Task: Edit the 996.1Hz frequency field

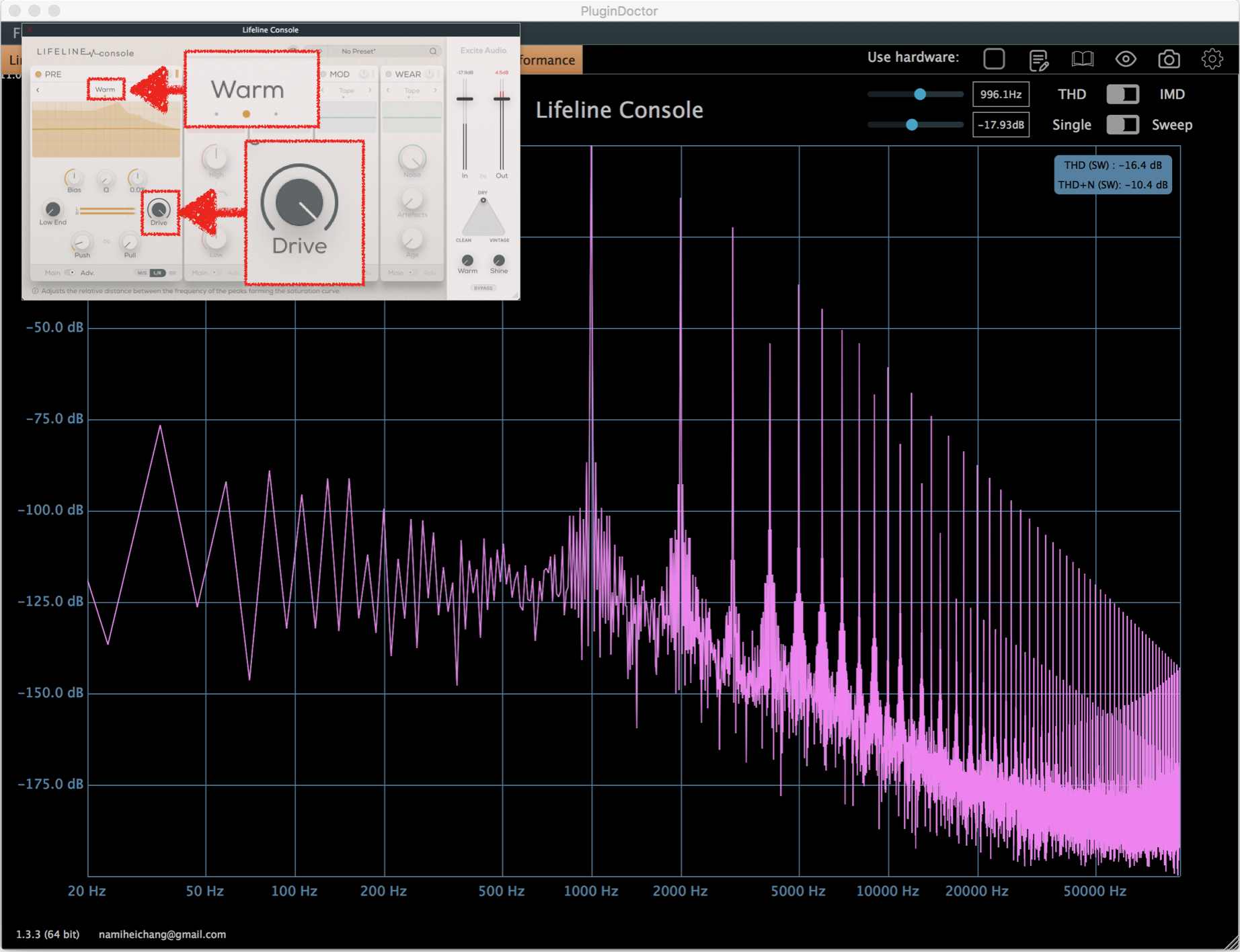Action: coord(1001,94)
